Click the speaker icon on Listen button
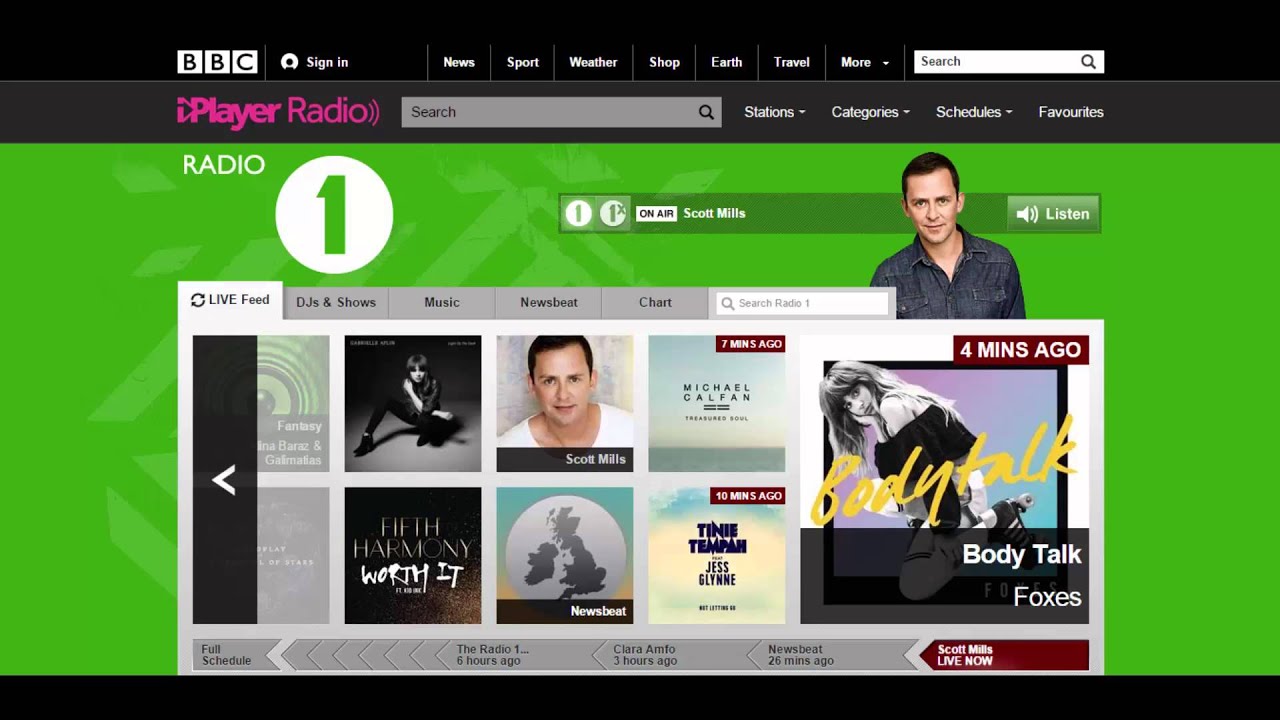Screen dimensions: 1280x720 (x=1027, y=214)
